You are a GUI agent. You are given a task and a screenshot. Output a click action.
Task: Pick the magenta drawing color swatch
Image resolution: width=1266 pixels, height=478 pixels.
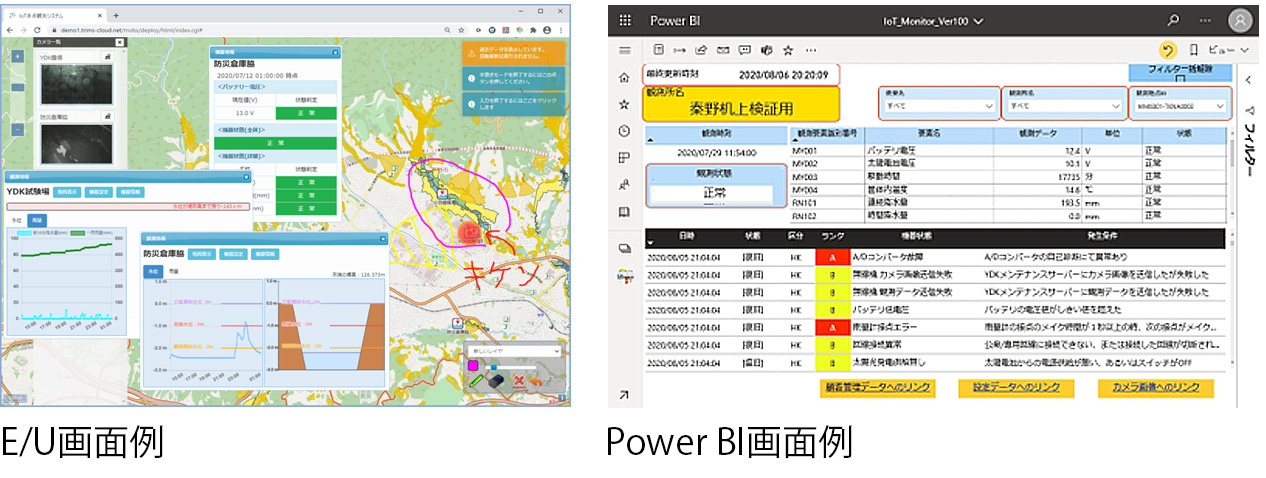(473, 367)
